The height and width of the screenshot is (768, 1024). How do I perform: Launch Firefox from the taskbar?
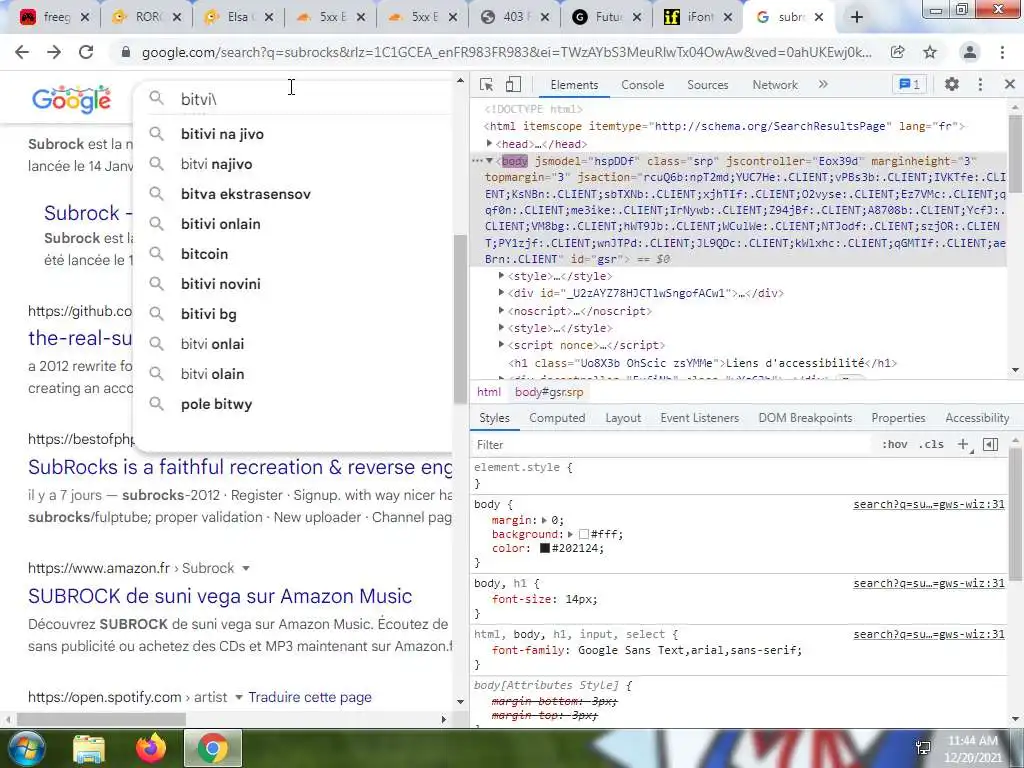[151, 748]
